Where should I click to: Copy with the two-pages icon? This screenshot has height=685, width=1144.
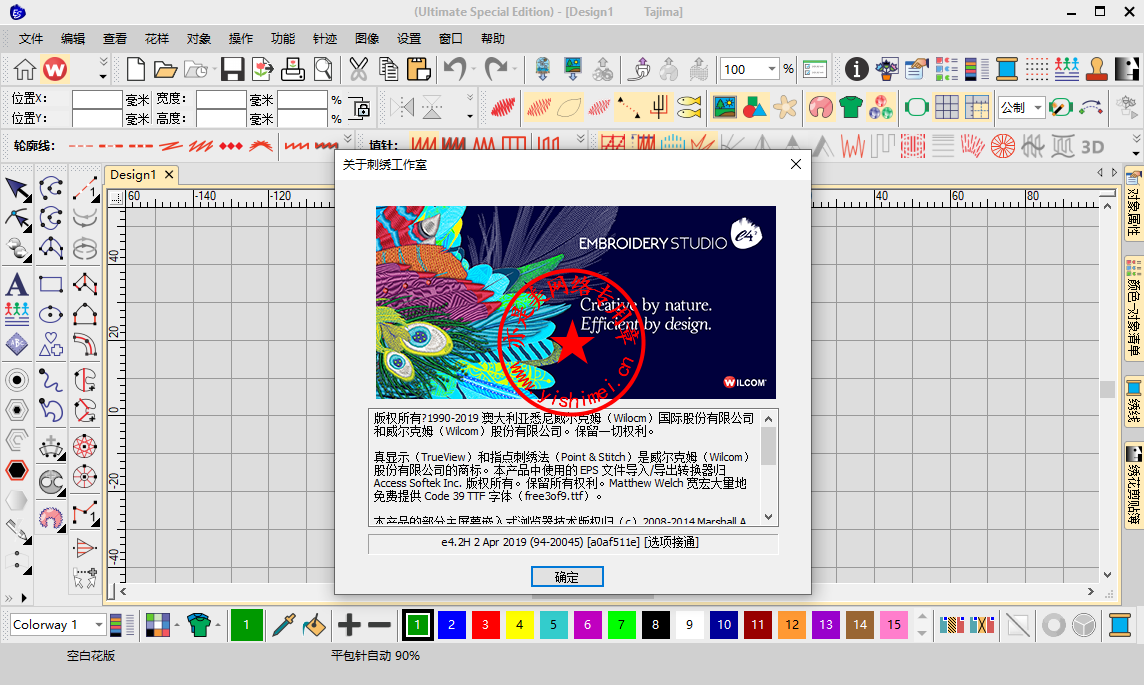click(388, 69)
